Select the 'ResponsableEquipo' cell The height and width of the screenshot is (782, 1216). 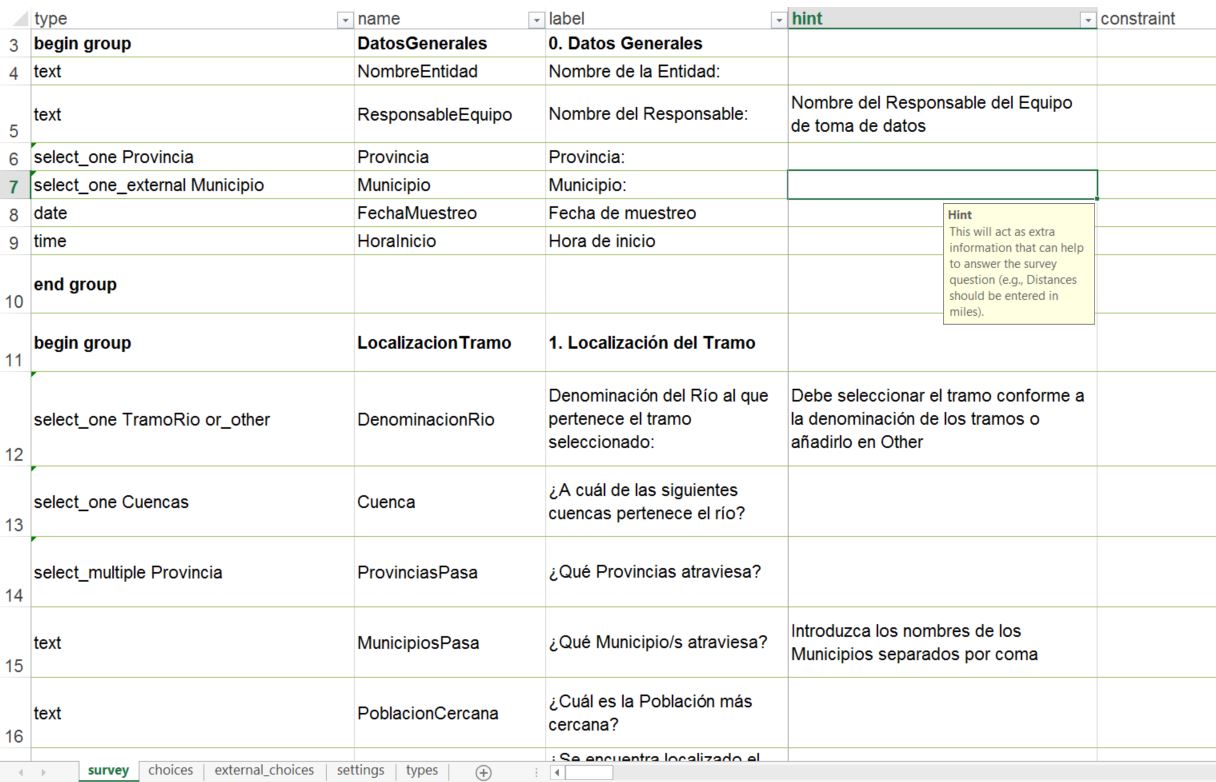point(450,114)
